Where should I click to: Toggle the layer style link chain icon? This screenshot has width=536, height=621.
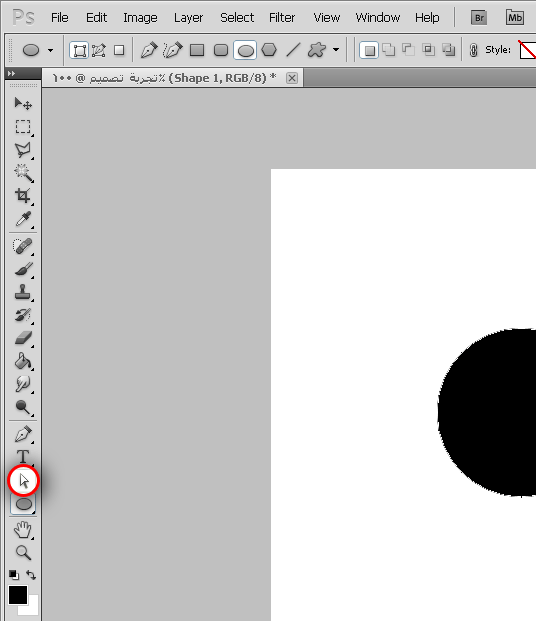(473, 50)
